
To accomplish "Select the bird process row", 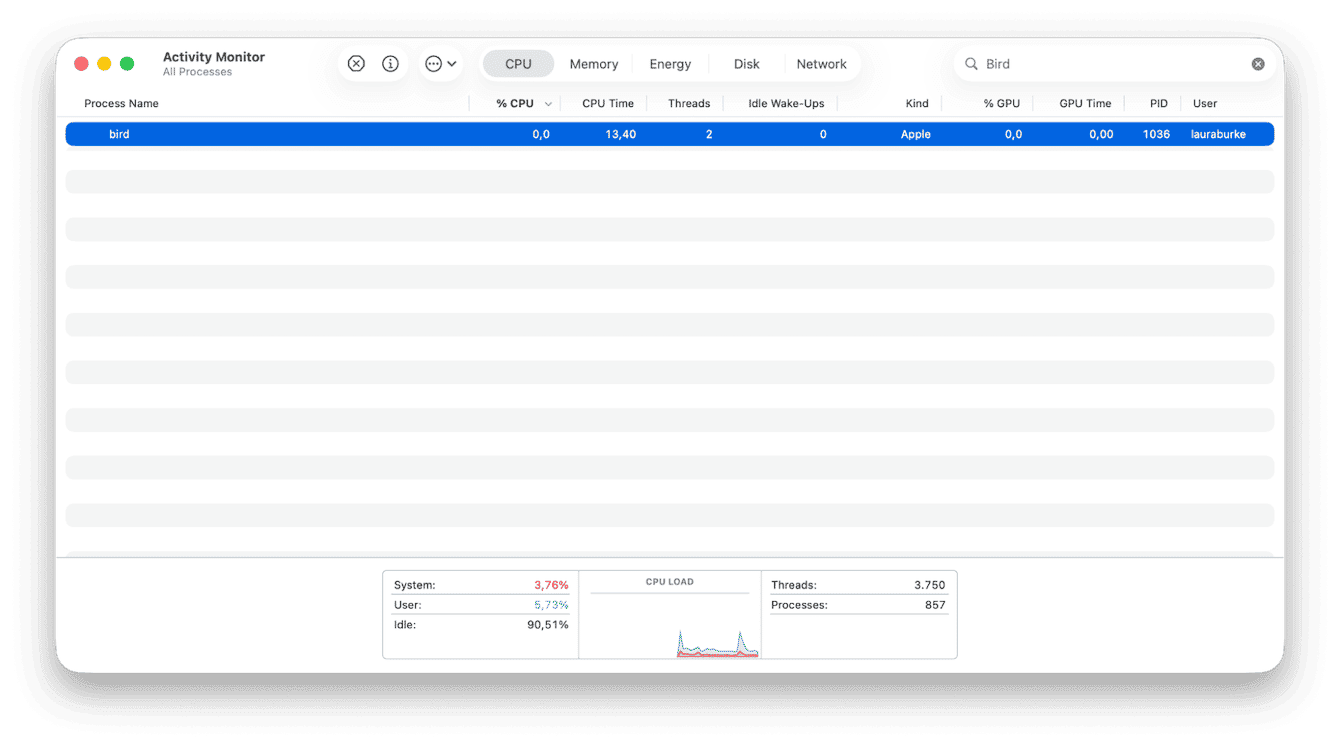I will click(x=400, y=133).
